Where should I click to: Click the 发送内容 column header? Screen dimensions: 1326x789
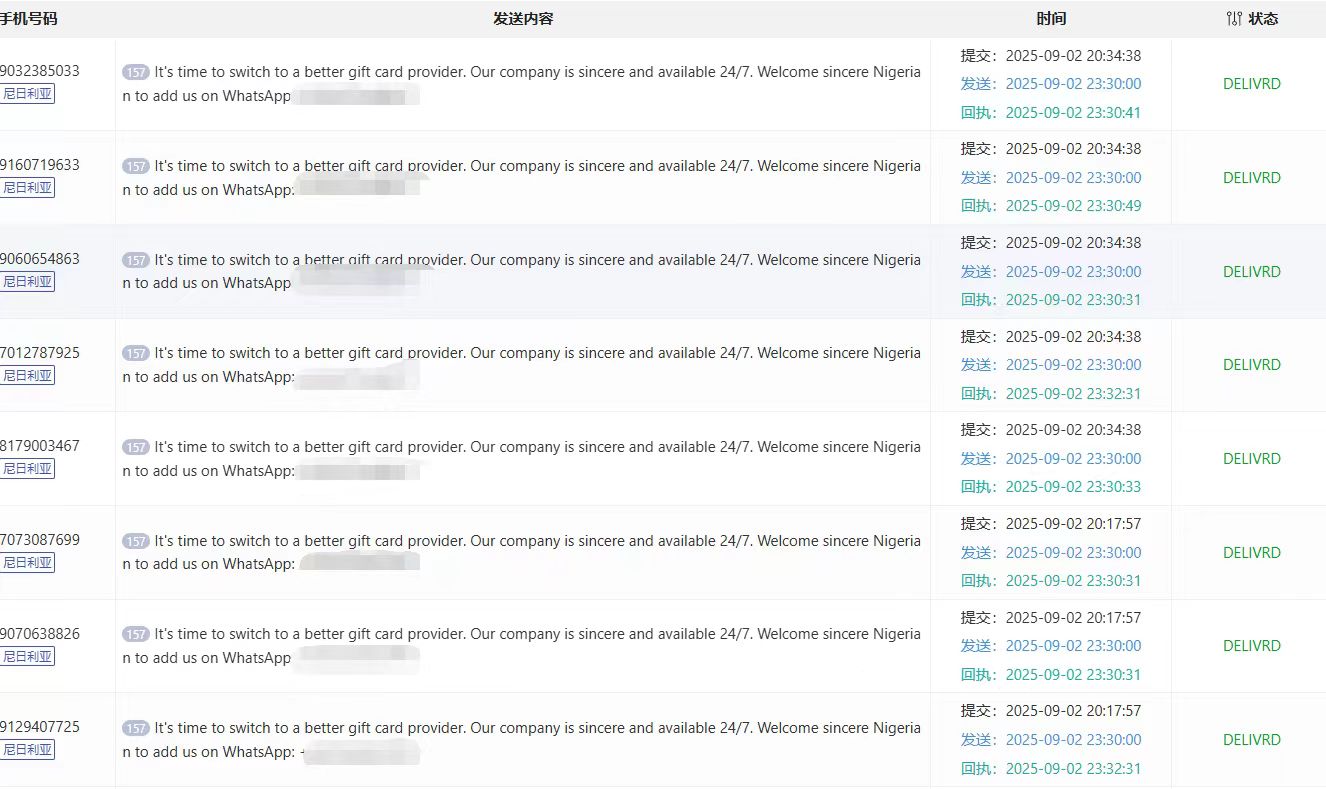523,19
